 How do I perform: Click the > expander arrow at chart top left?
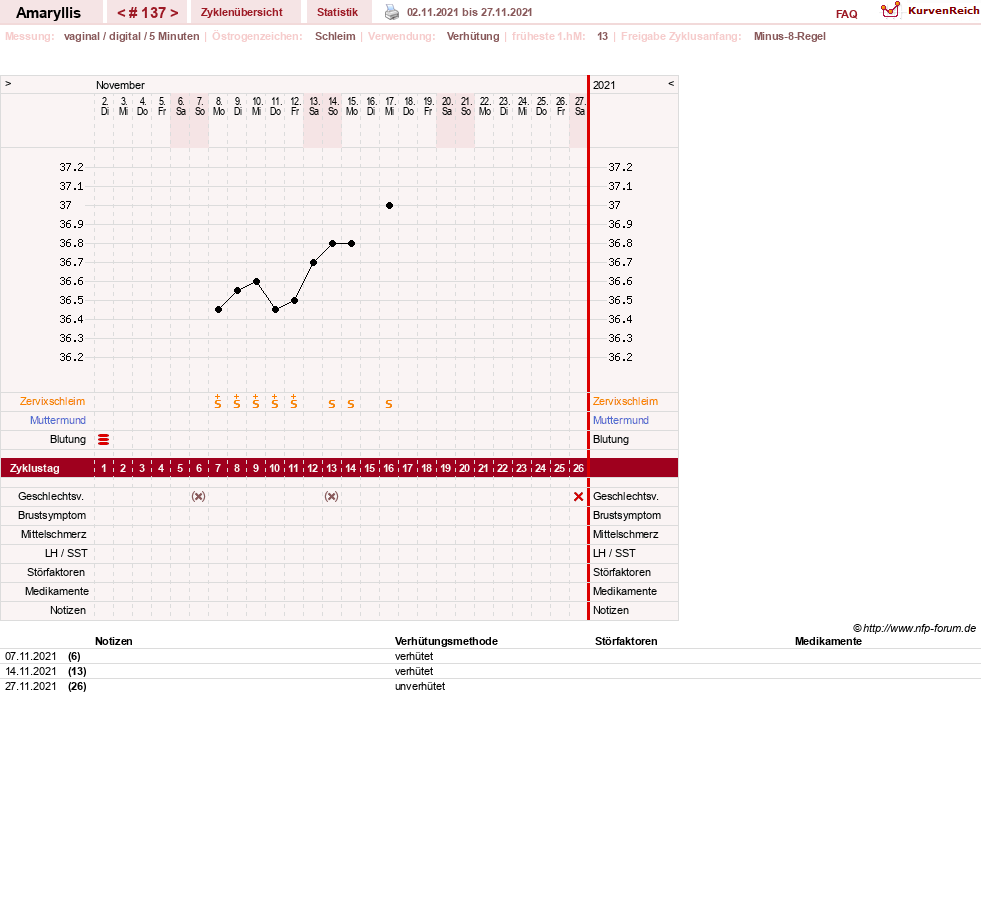pos(8,83)
